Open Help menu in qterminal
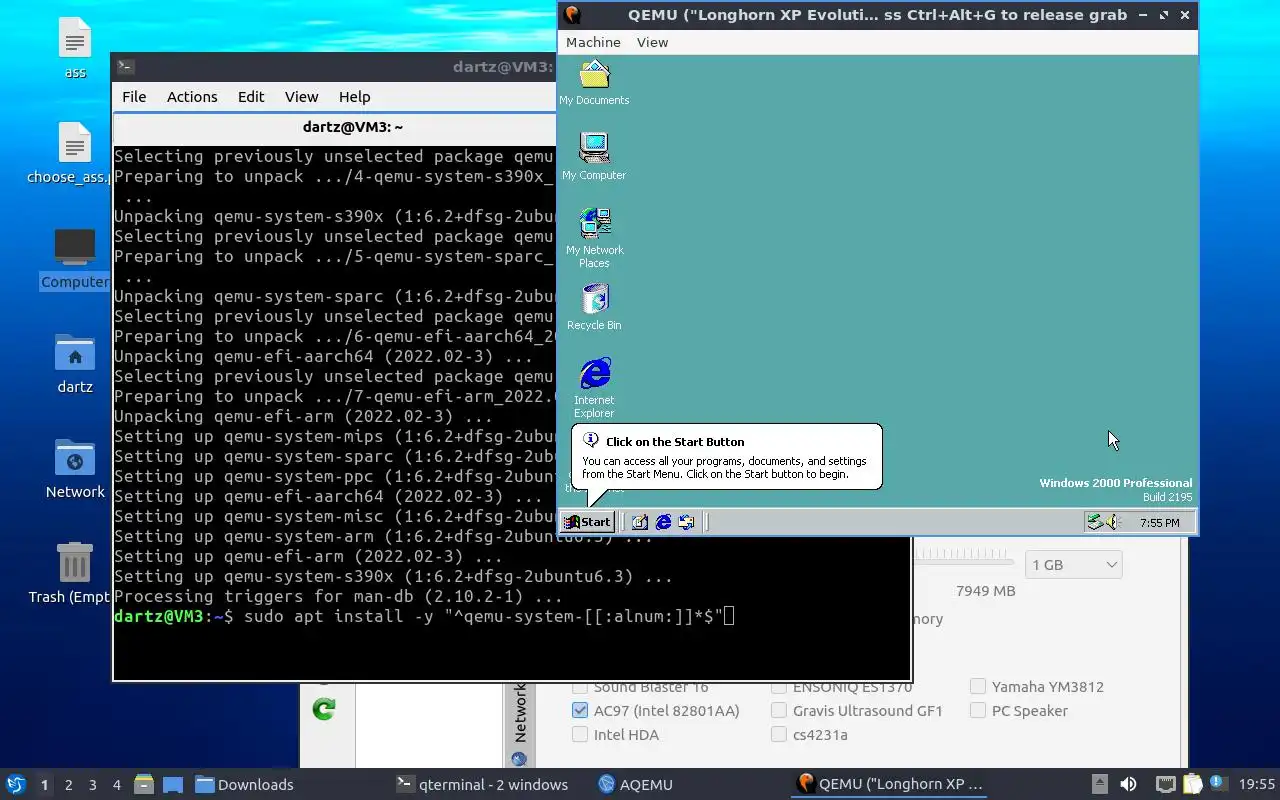Image resolution: width=1280 pixels, height=800 pixels. [x=354, y=97]
